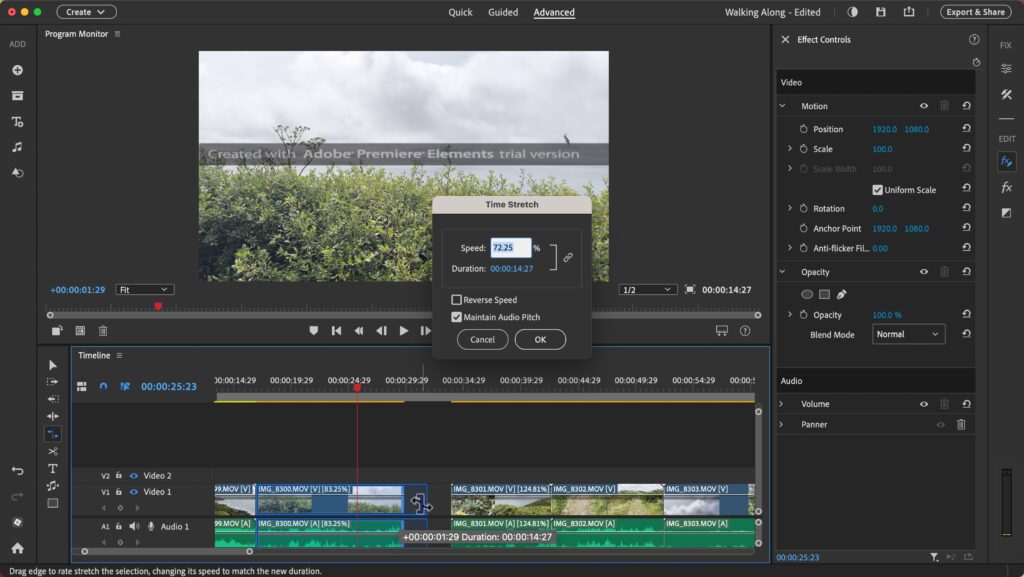Click the Speed value field in Time Stretch
Screen dimensions: 1024x577
pyautogui.click(x=512, y=247)
